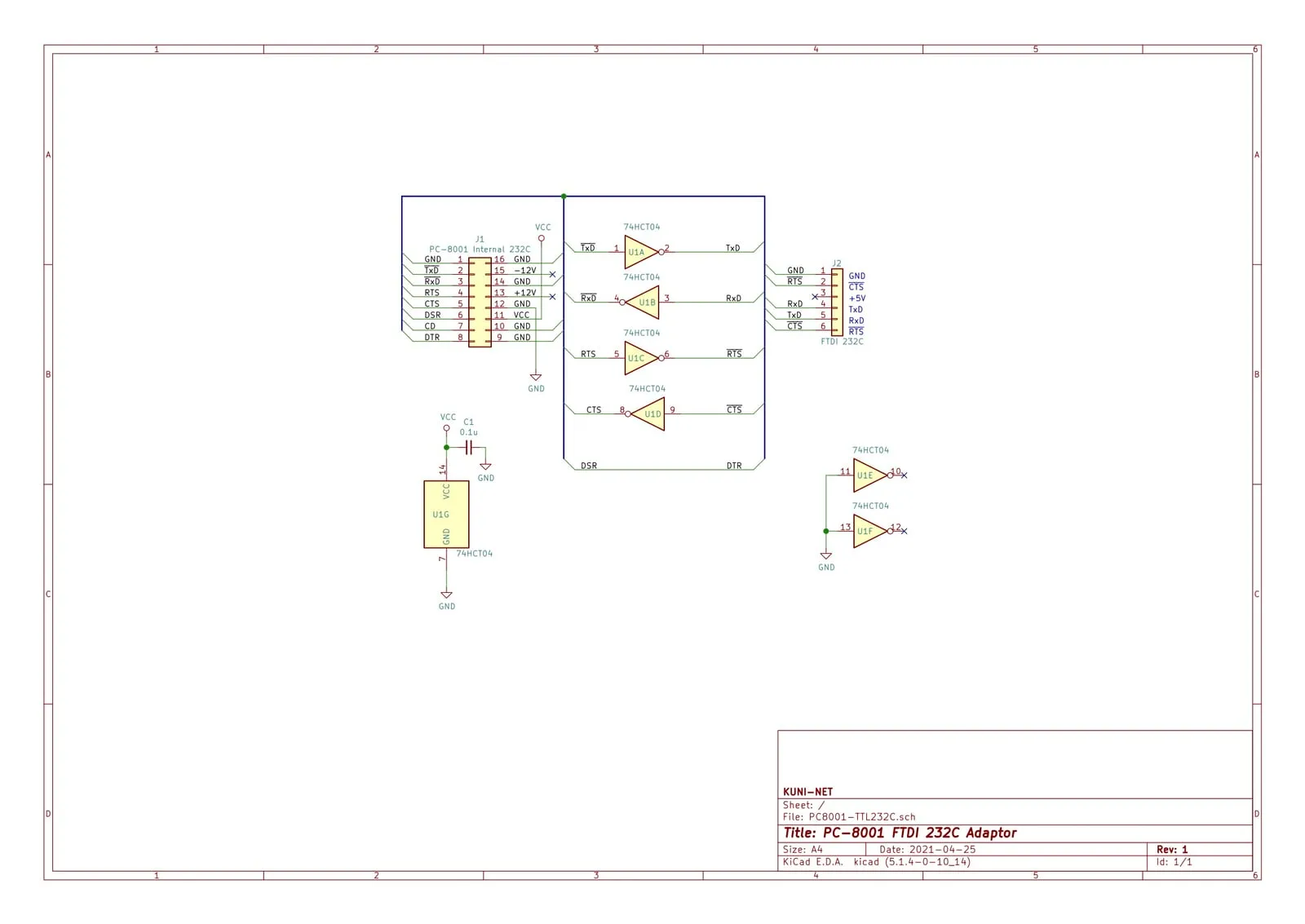Click 74HCT04 label above U1E
Image resolution: width=1305 pixels, height=924 pixels.
coord(870,450)
